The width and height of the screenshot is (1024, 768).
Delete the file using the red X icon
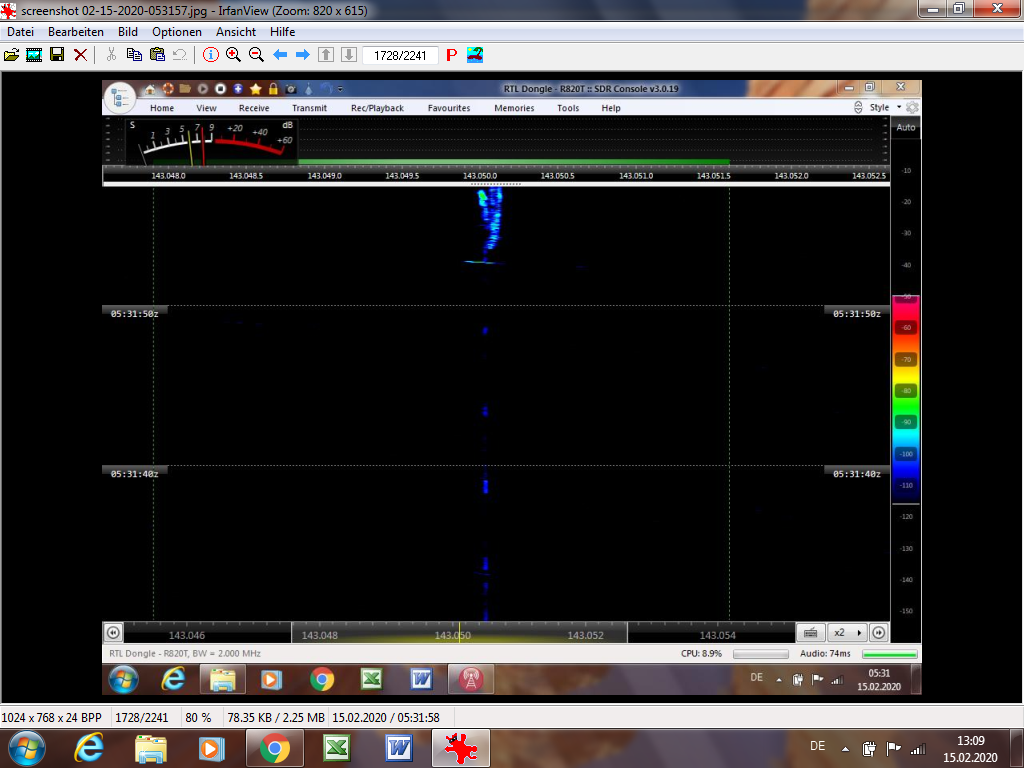click(80, 55)
